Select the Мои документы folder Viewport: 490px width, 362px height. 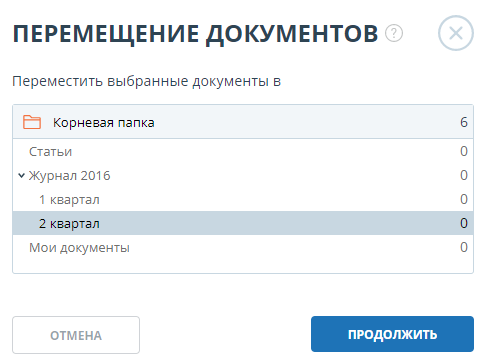tap(79, 248)
